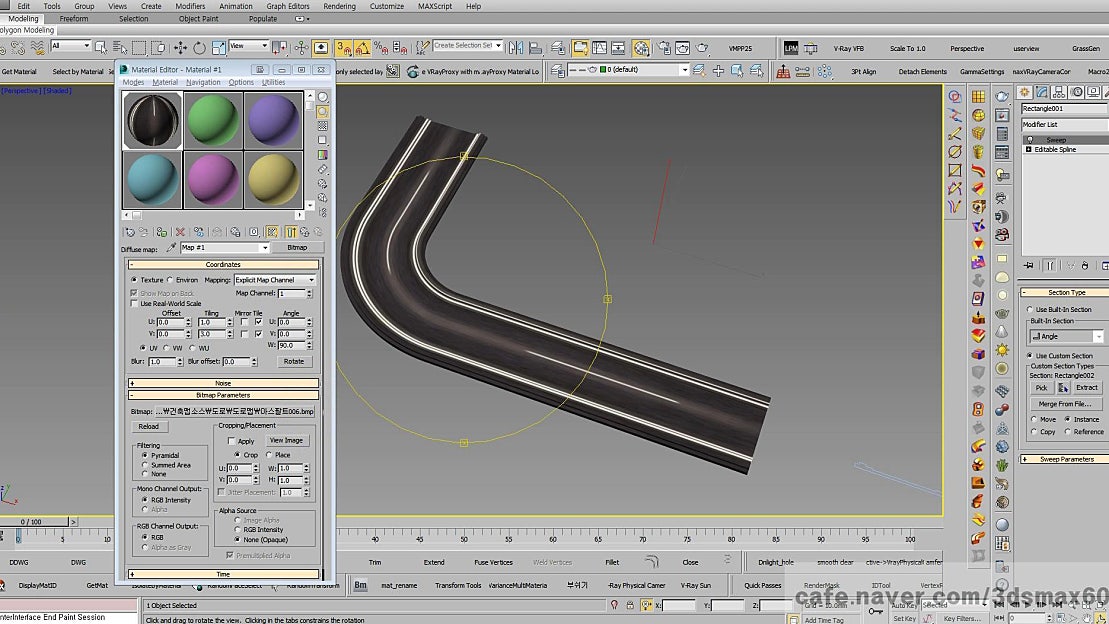The width and height of the screenshot is (1109, 624).
Task: Select the Pick Material from Object eyedropper
Action: pyautogui.click(x=169, y=248)
